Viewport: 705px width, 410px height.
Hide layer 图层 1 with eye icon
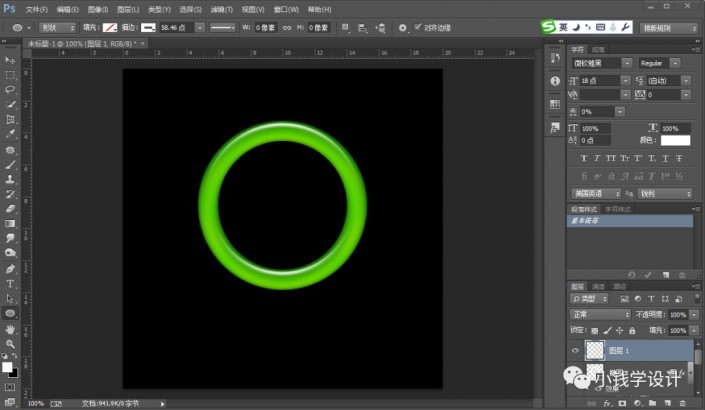coord(574,350)
